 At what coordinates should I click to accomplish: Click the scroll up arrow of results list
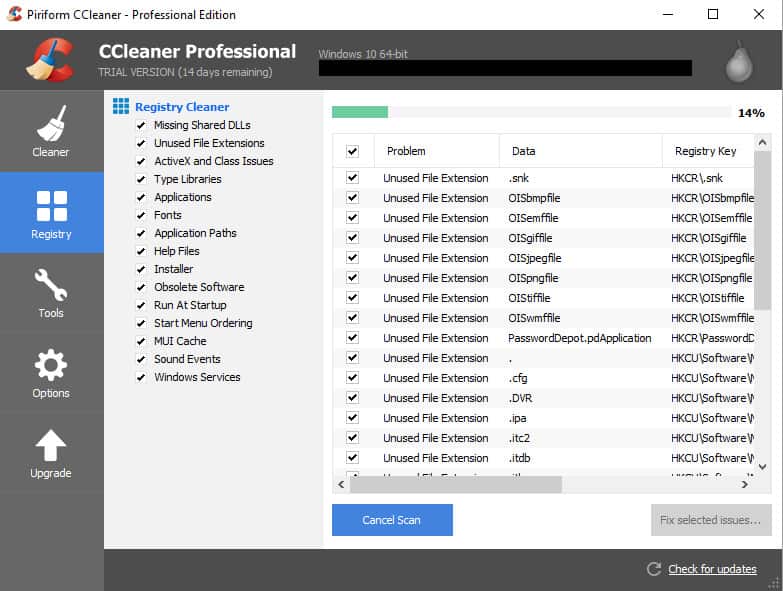pos(763,142)
